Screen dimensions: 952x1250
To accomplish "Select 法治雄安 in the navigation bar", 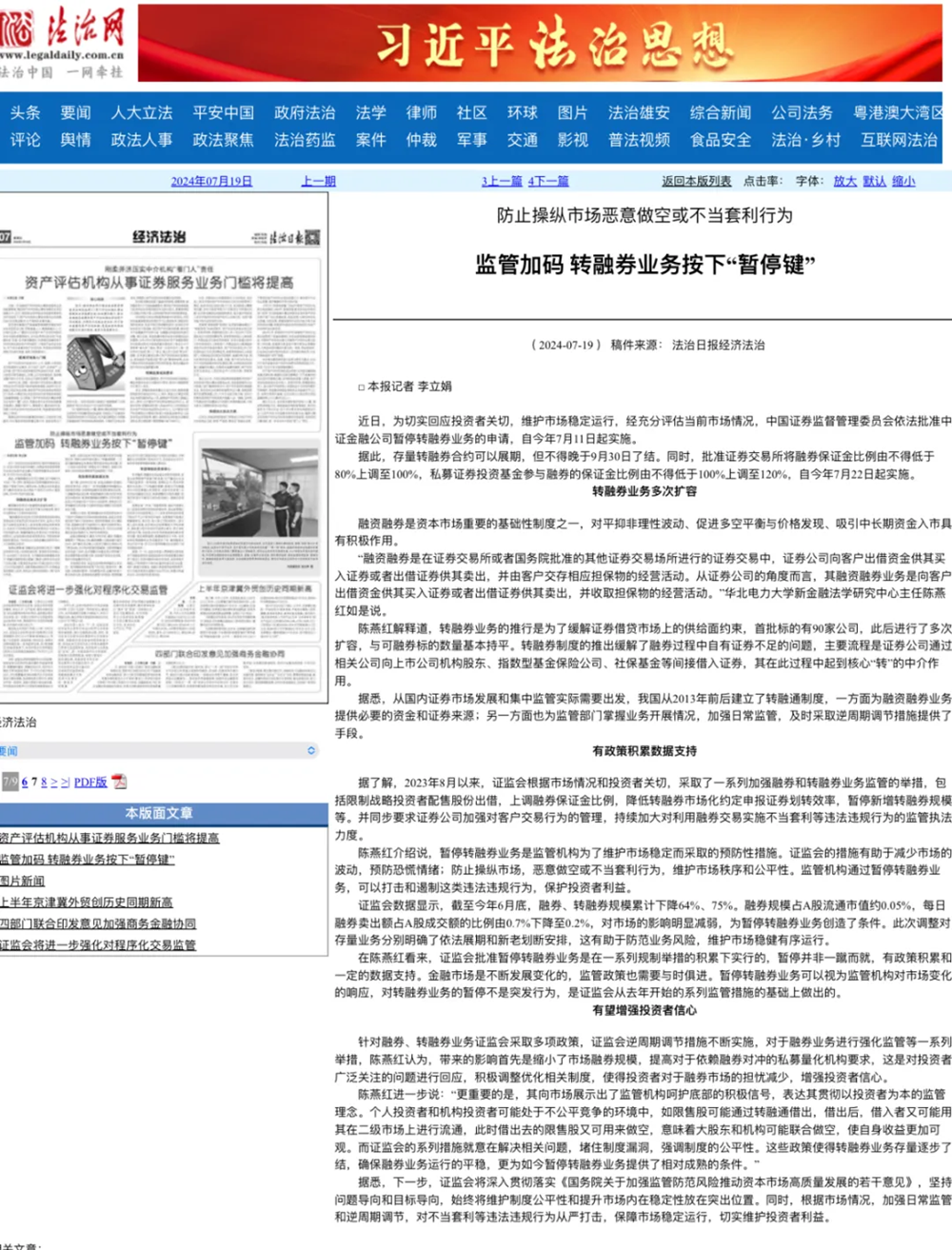I will (639, 112).
